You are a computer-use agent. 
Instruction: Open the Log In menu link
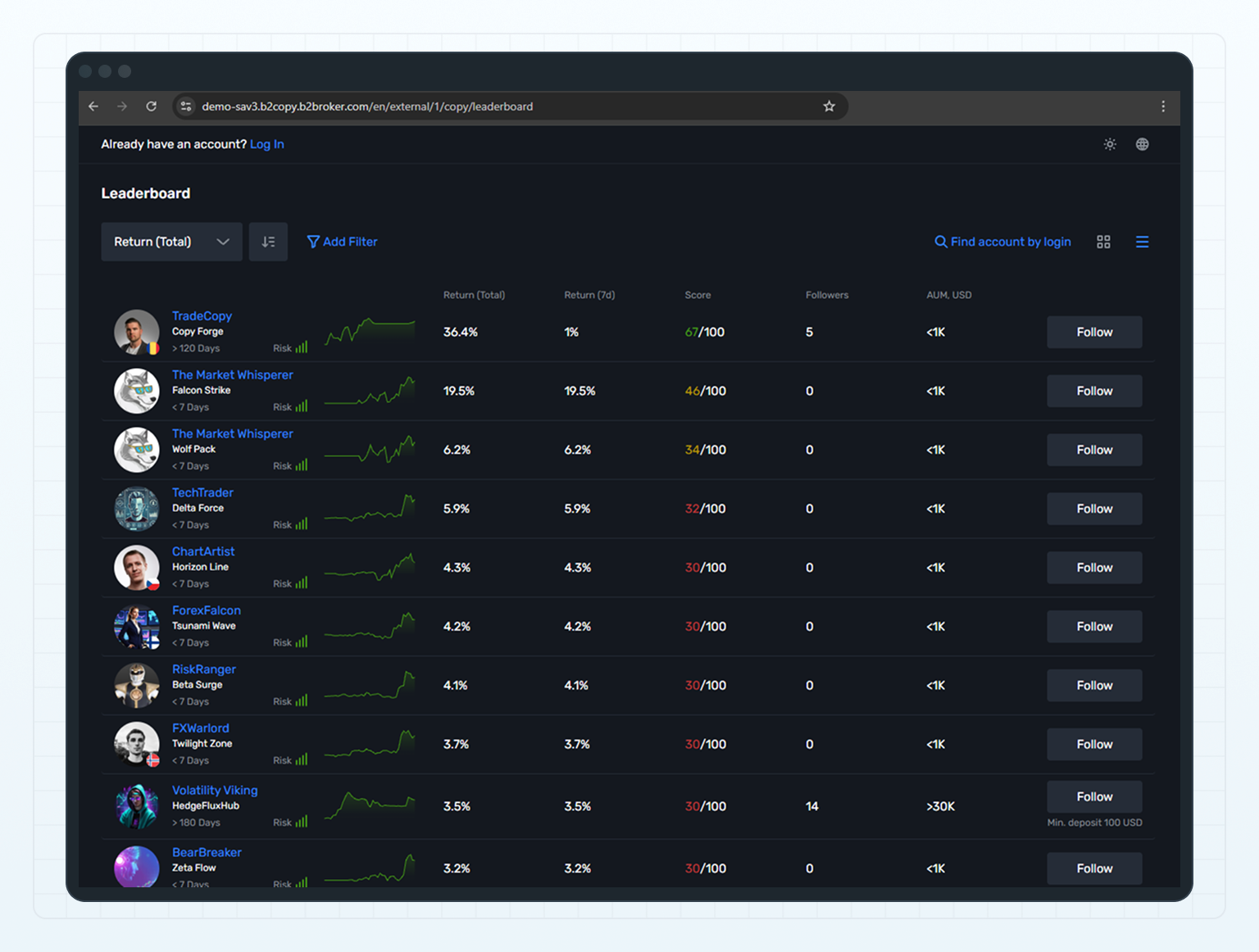(267, 144)
